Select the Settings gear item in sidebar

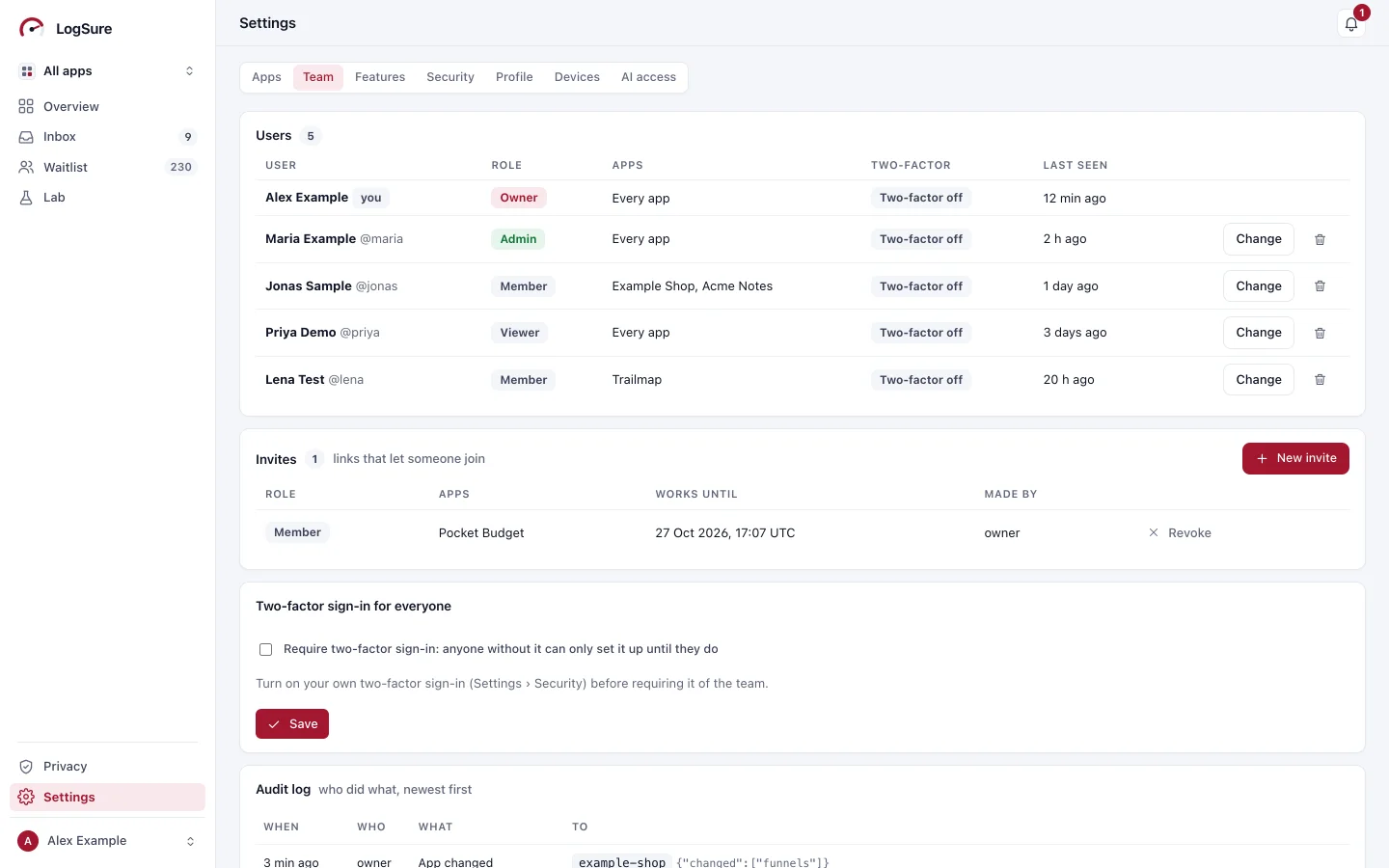point(107,797)
